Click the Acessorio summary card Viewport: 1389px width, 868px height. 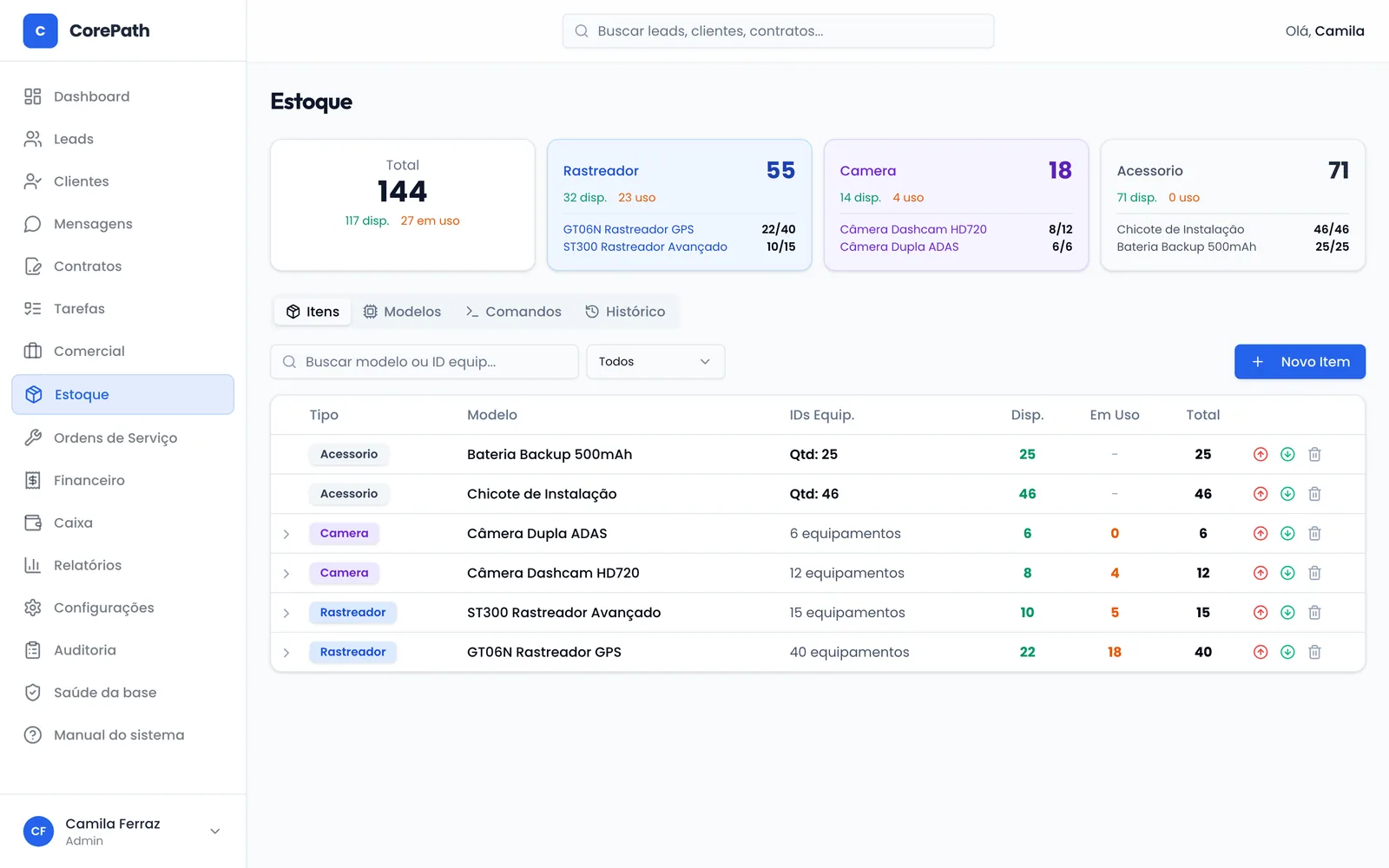(1233, 205)
